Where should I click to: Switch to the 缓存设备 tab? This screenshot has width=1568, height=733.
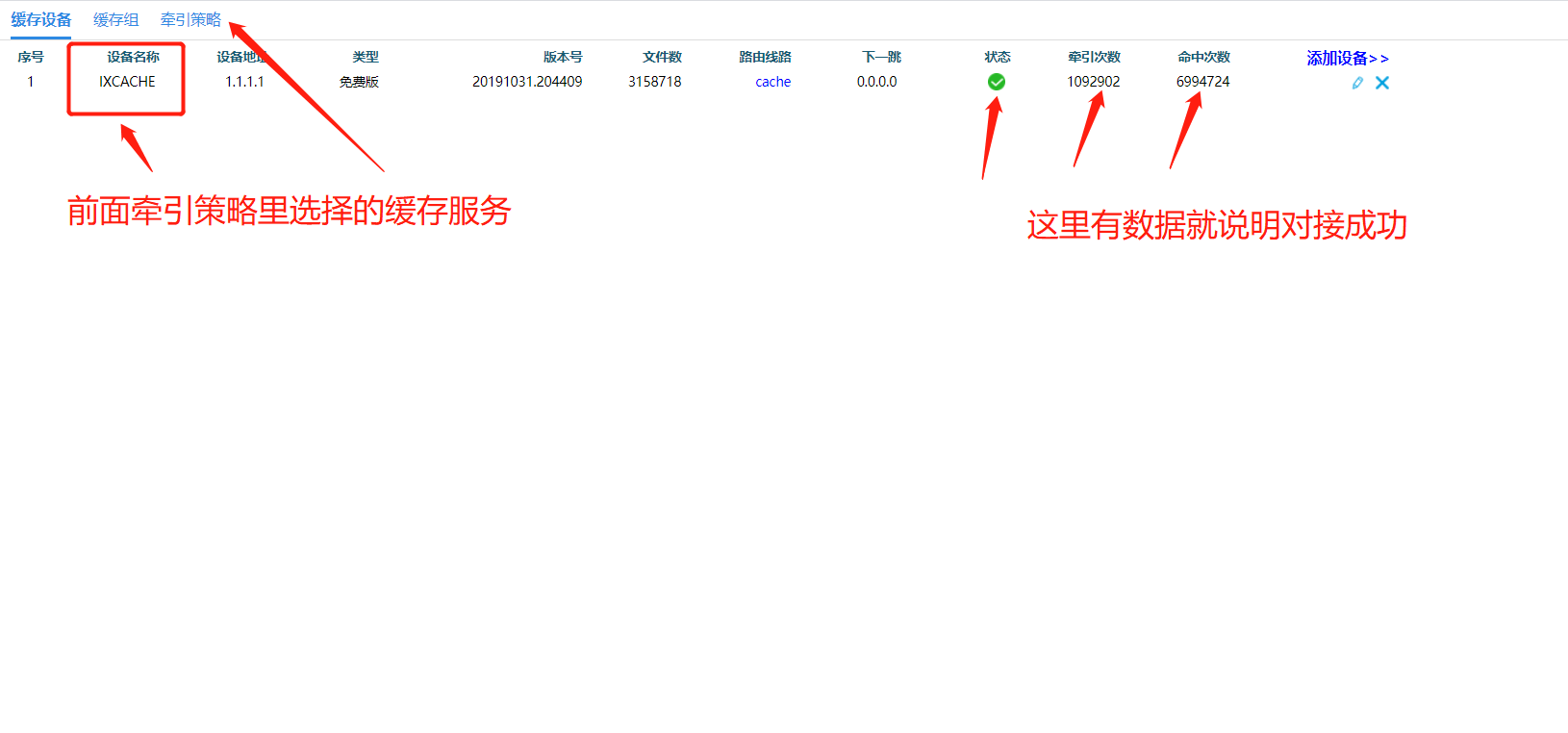[x=41, y=19]
